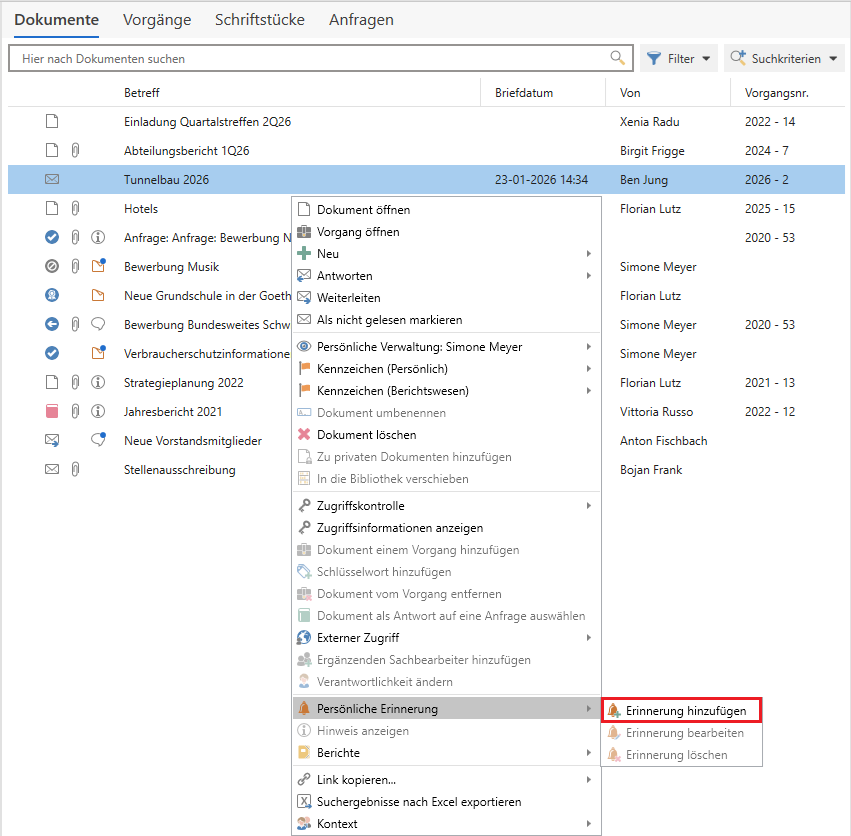Screen dimensions: 851x836
Task: Sort by the Betreff column header
Action: pyautogui.click(x=142, y=93)
